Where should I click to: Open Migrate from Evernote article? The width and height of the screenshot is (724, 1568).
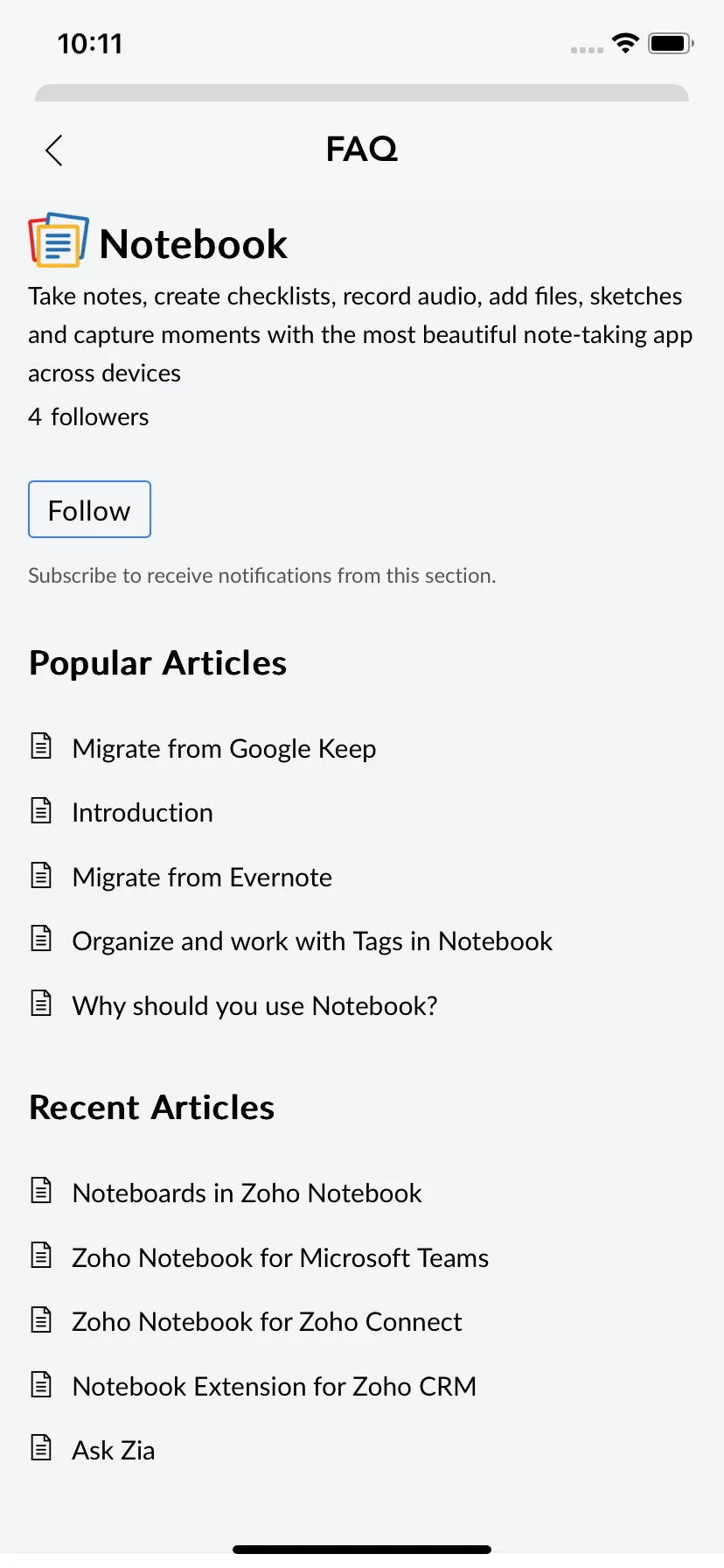tap(202, 878)
